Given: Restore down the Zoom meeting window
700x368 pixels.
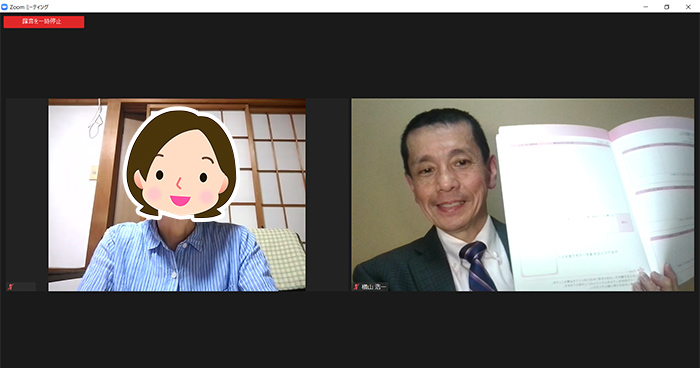Looking at the screenshot, I should tap(667, 7).
